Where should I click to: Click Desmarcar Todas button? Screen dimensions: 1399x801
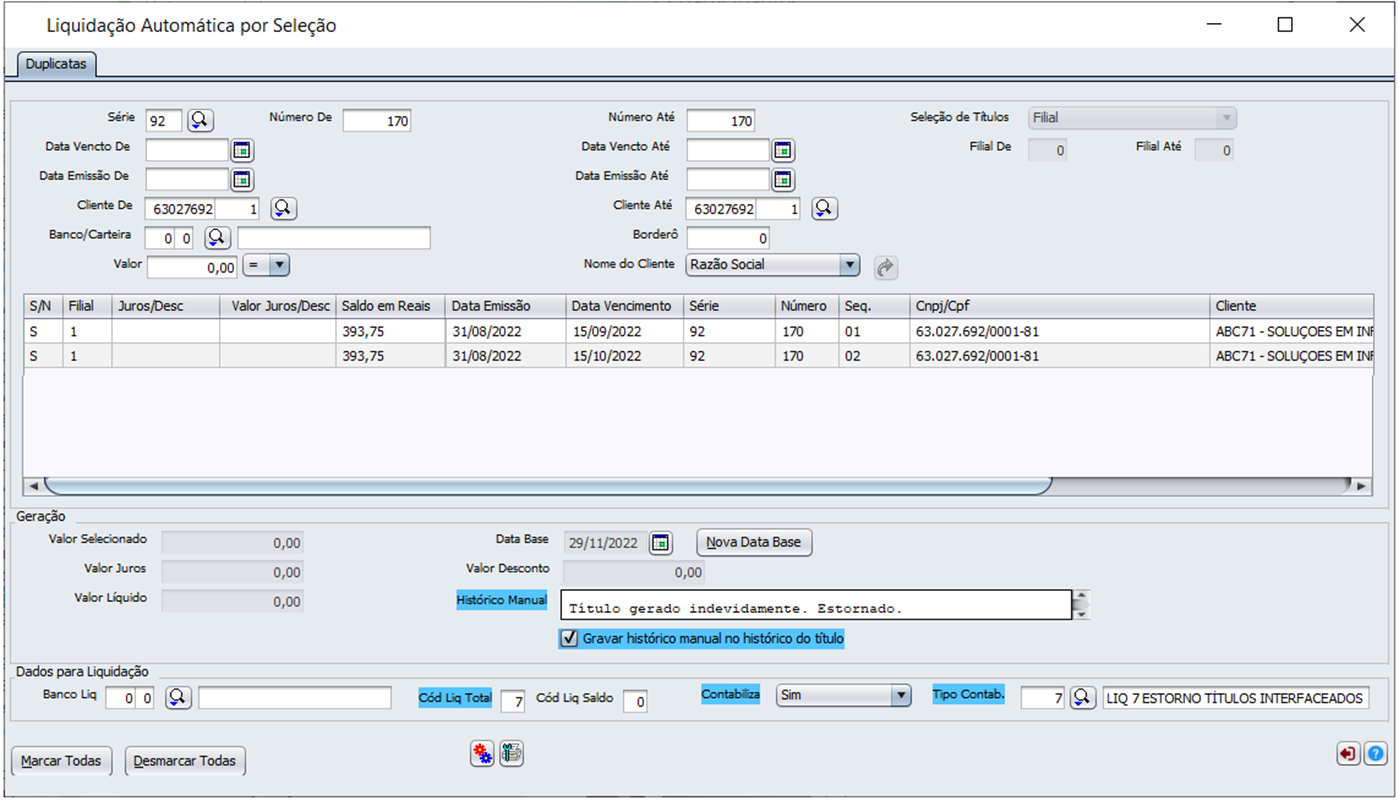coord(185,761)
